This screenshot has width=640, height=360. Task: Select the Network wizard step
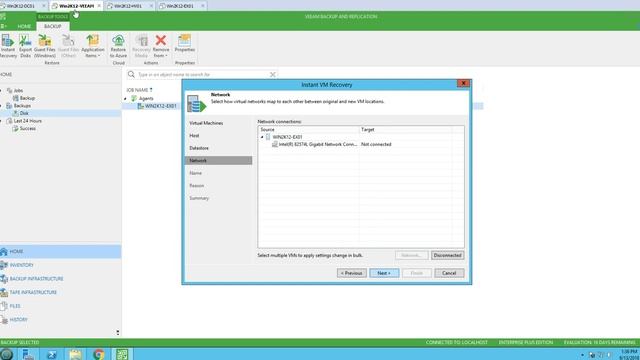coord(218,160)
